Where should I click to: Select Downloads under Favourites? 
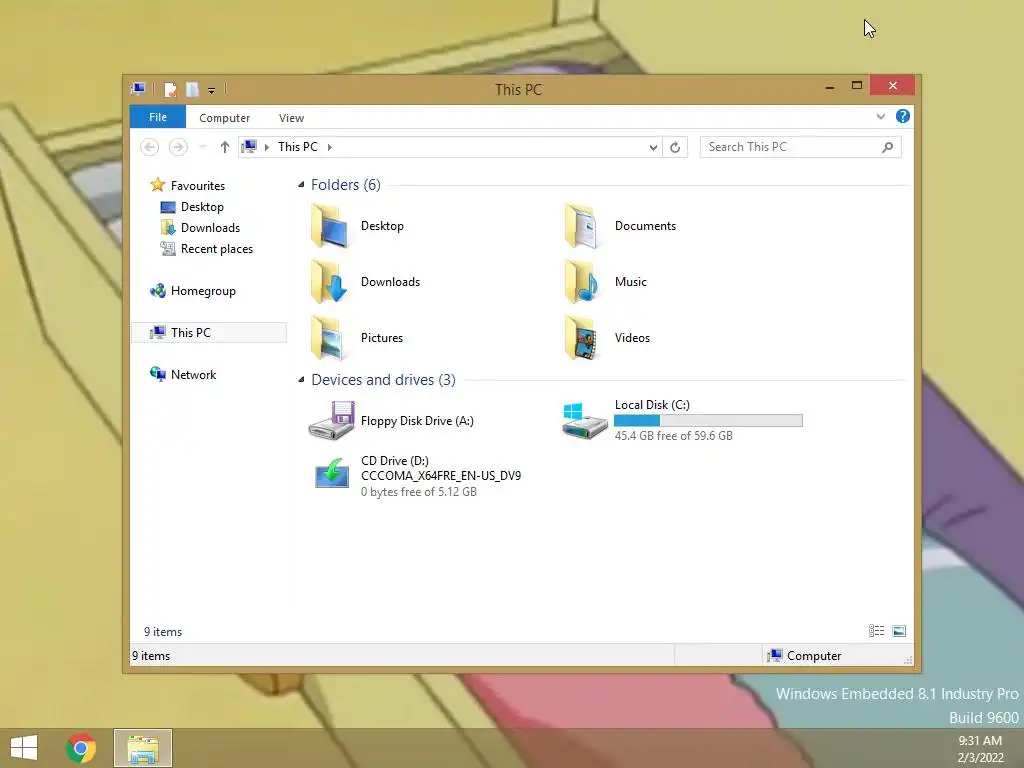click(210, 228)
